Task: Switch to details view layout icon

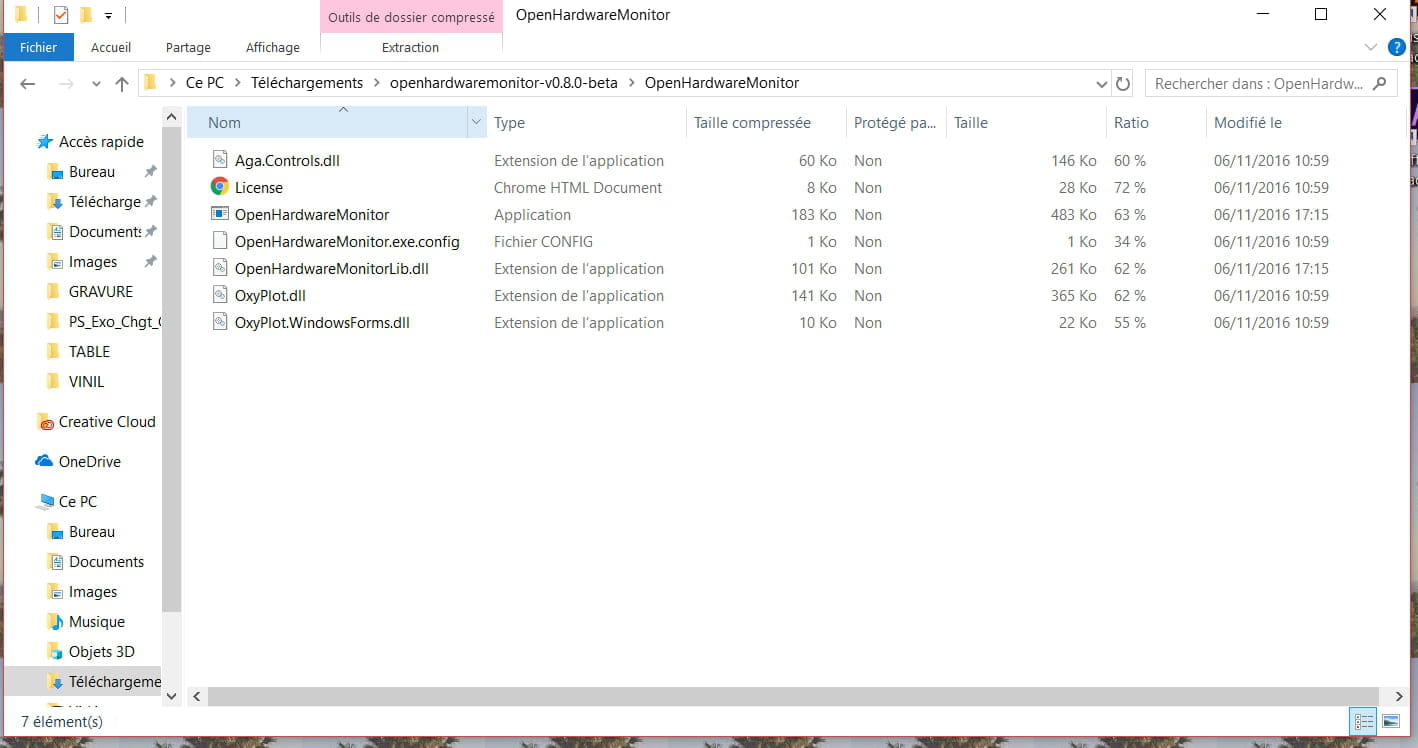Action: pyautogui.click(x=1363, y=721)
